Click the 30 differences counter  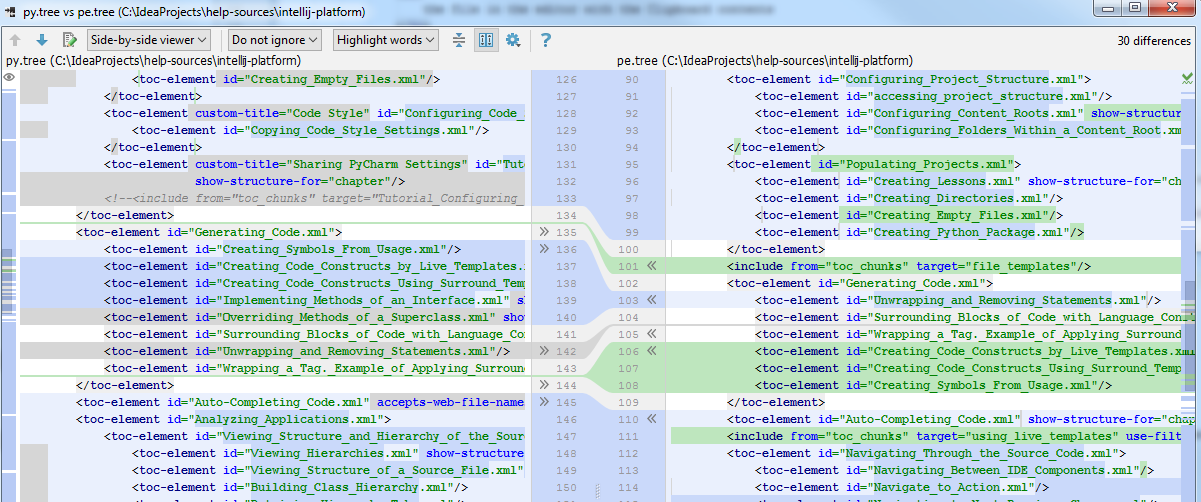pyautogui.click(x=1154, y=41)
